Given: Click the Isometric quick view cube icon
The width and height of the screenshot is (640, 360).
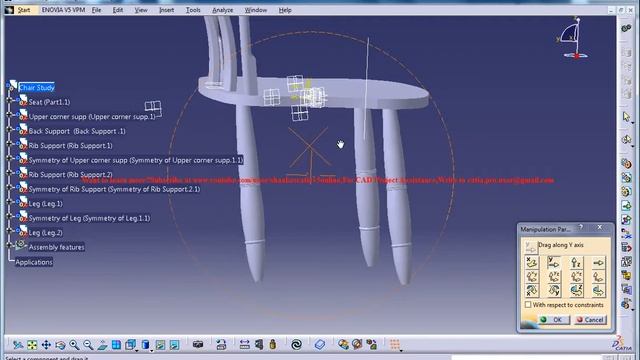Looking at the screenshot, I should coord(130,345).
